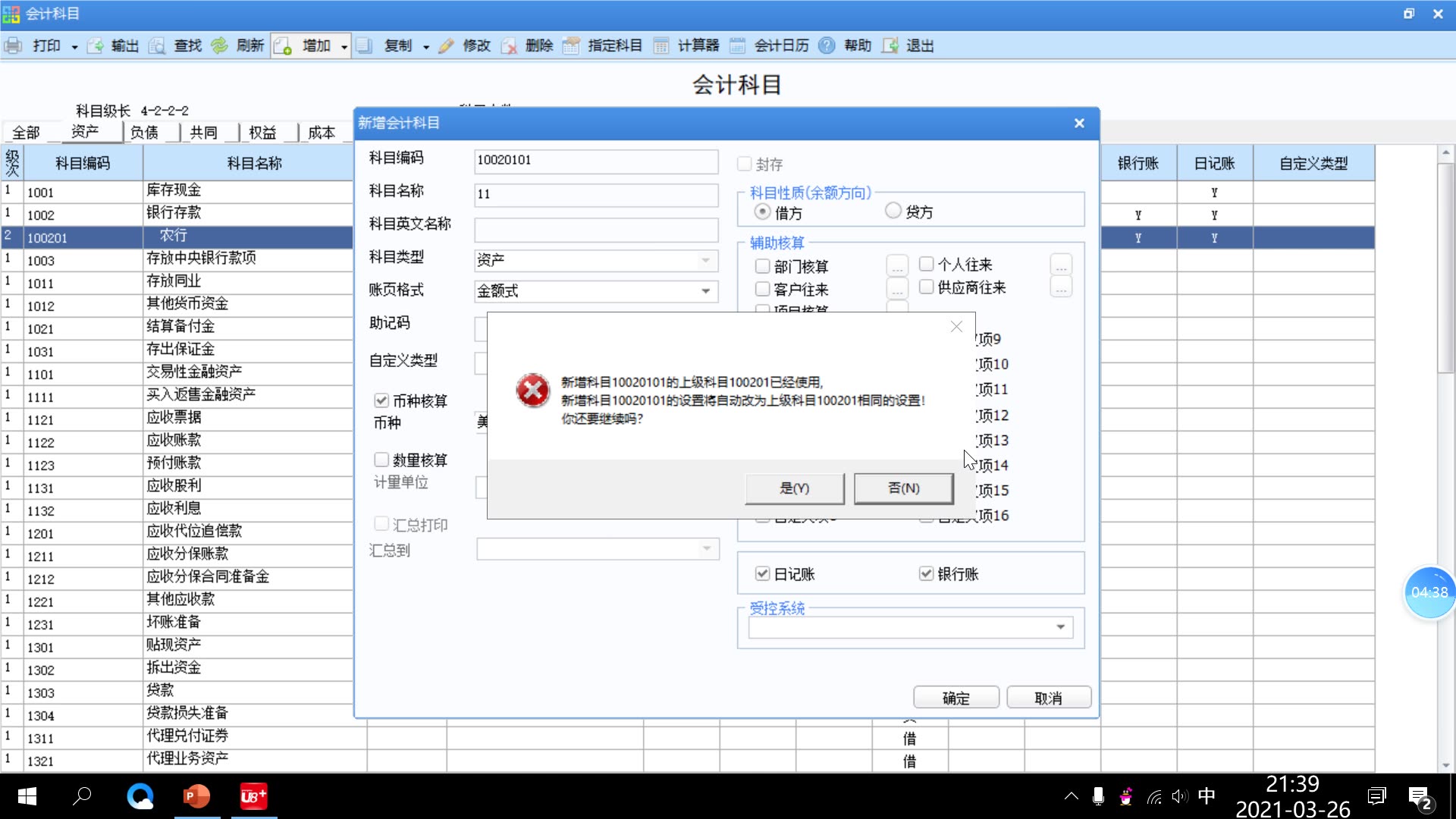This screenshot has width=1456, height=819.
Task: Expand the 账页格式 dropdown
Action: (705, 291)
